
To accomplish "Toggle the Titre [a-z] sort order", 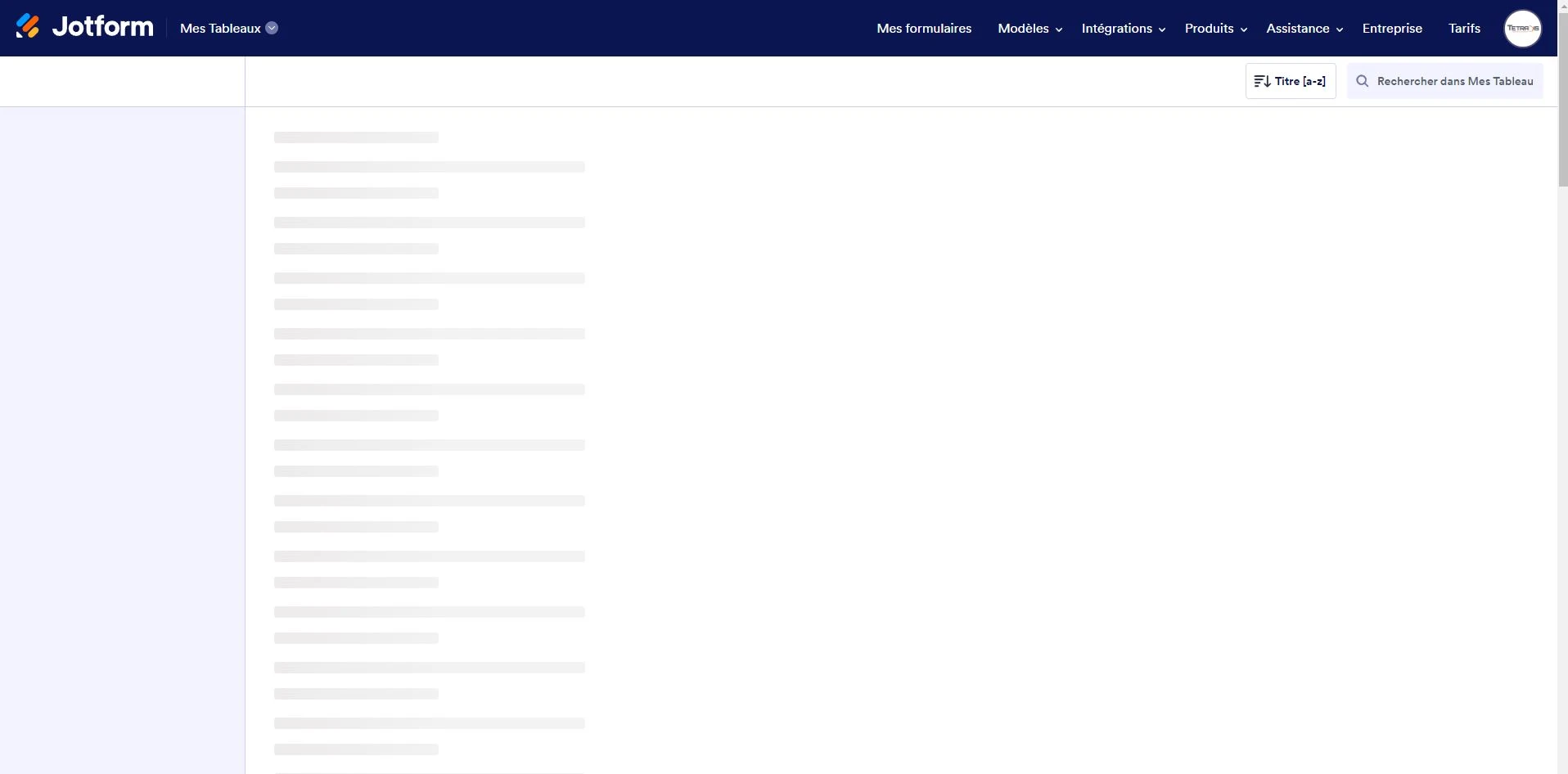I will point(1291,81).
